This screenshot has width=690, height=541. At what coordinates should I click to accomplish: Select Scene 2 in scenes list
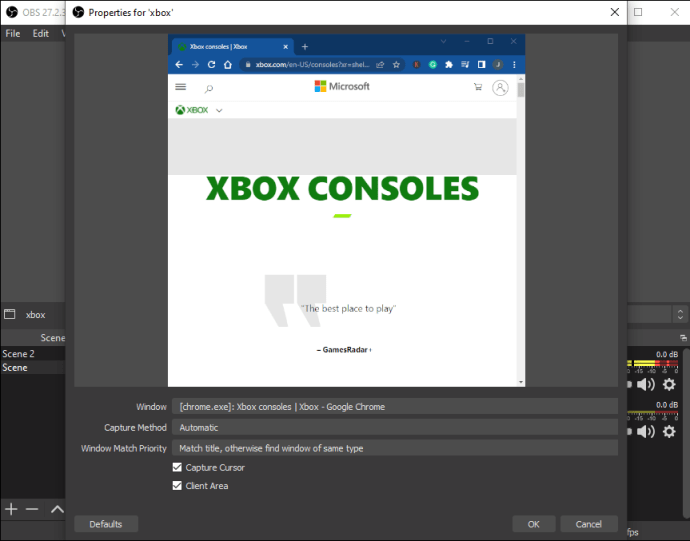pyautogui.click(x=33, y=354)
